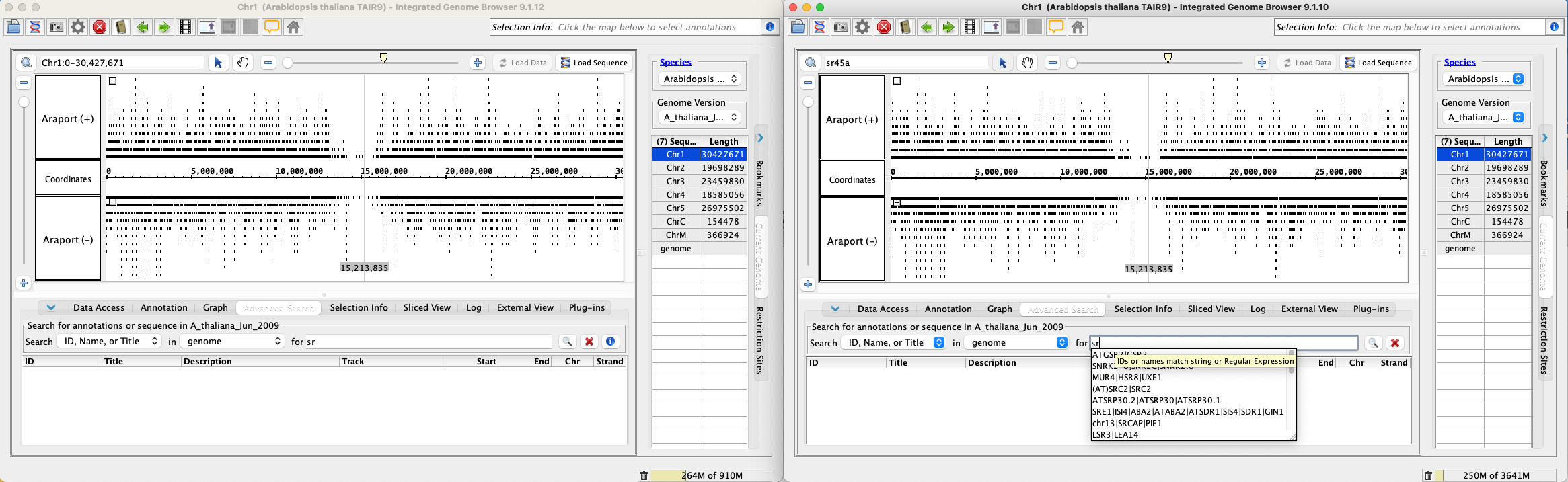The width and height of the screenshot is (1568, 482).
Task: Open the Species dropdown in left window
Action: coord(699,79)
